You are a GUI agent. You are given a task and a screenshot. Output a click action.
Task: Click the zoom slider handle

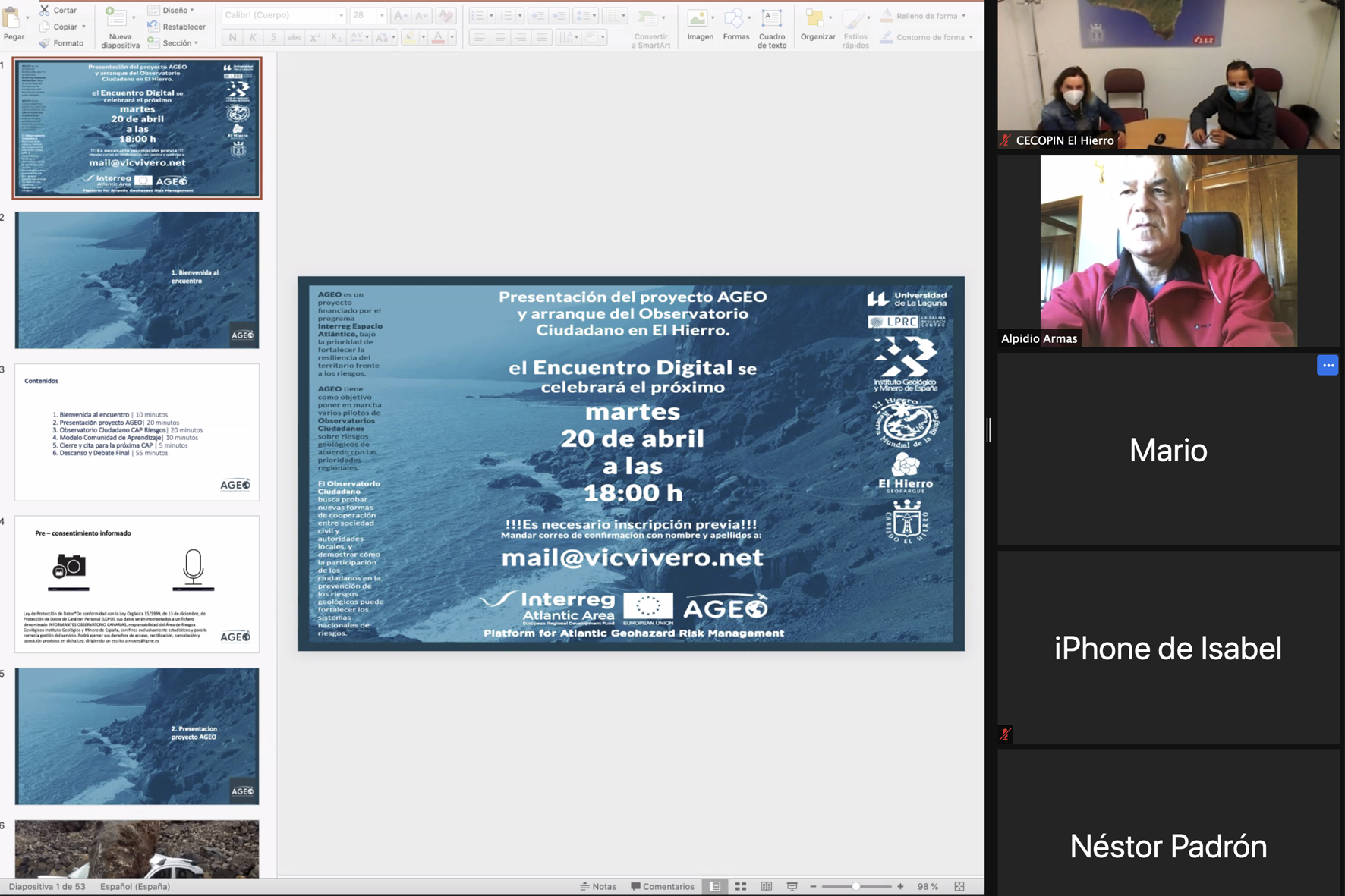pyautogui.click(x=856, y=886)
